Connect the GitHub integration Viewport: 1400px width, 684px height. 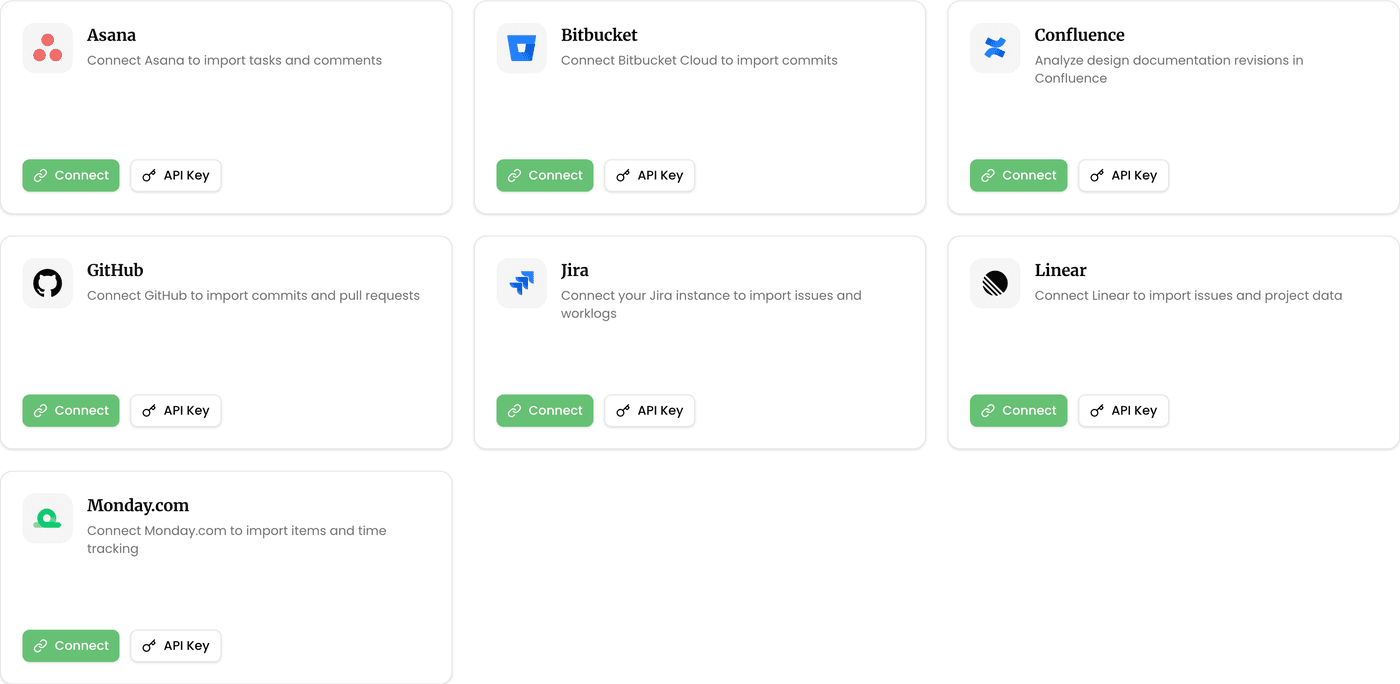[71, 410]
